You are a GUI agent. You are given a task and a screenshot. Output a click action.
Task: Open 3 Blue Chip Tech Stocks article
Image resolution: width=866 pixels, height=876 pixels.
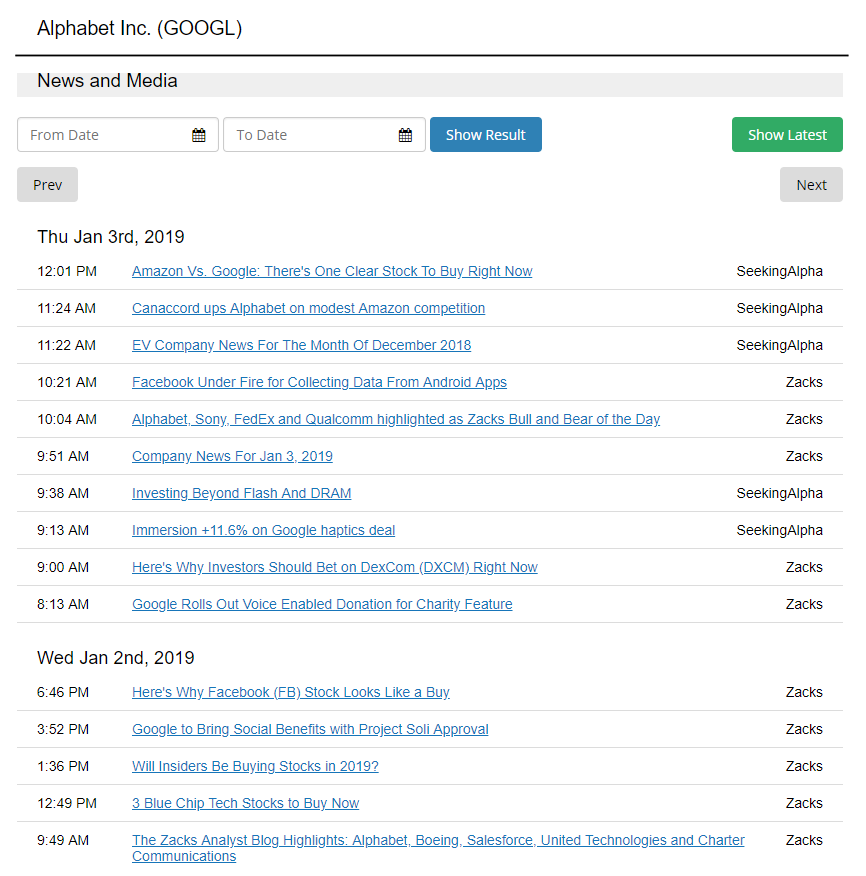point(245,803)
